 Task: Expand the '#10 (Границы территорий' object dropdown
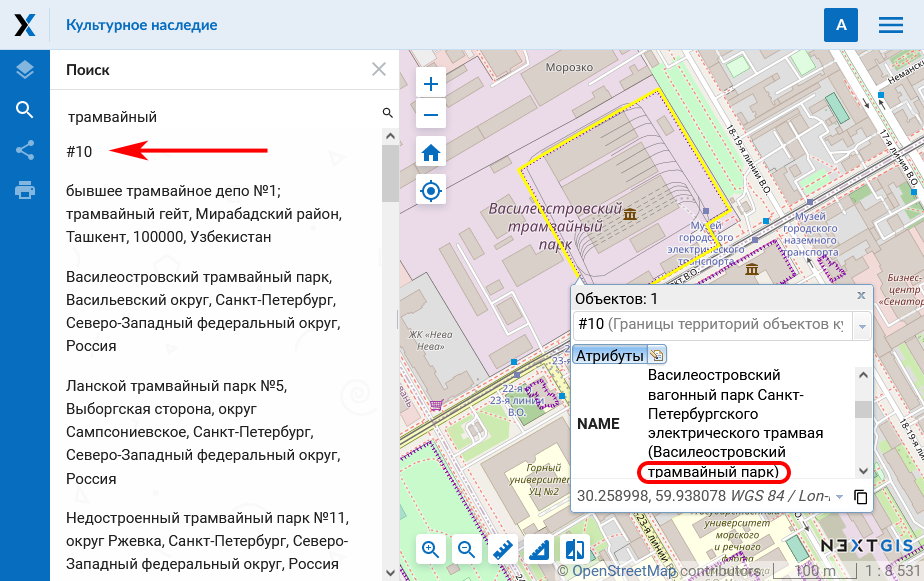[862, 326]
